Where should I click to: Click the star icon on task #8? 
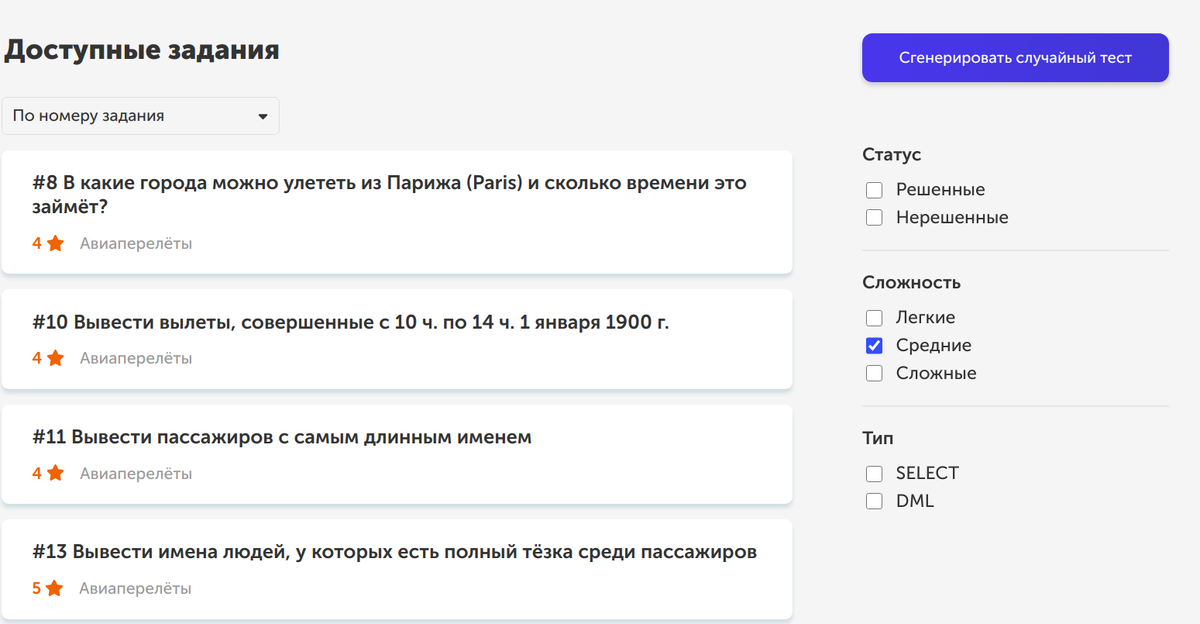(55, 242)
